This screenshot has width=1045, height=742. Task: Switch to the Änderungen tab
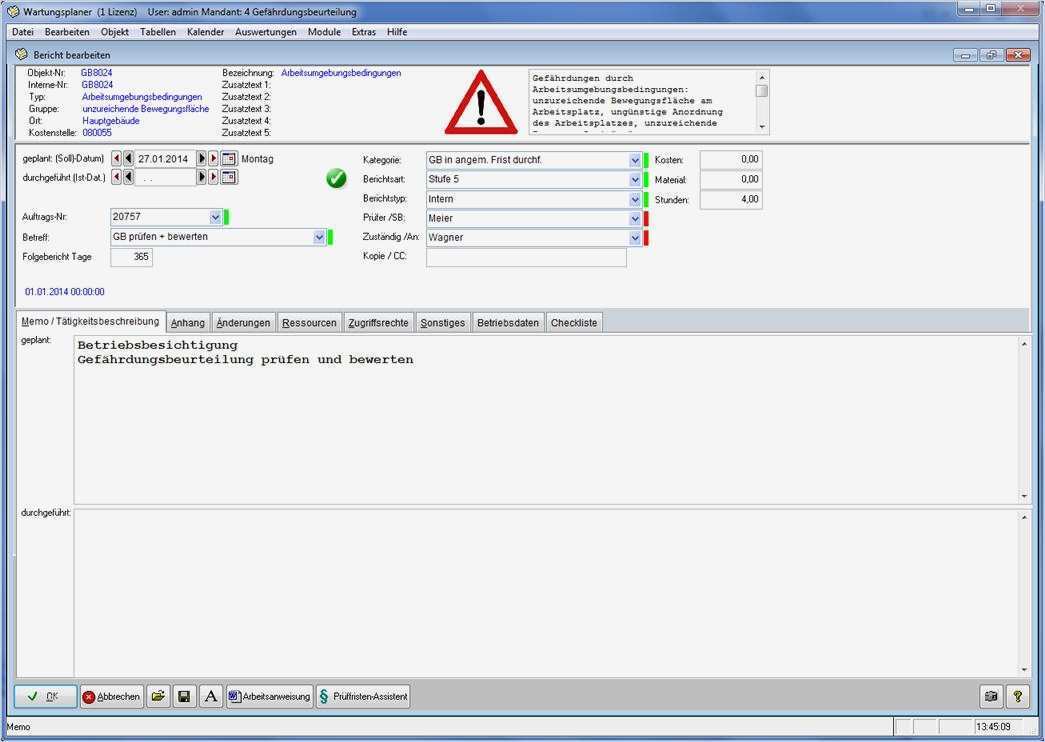(243, 323)
